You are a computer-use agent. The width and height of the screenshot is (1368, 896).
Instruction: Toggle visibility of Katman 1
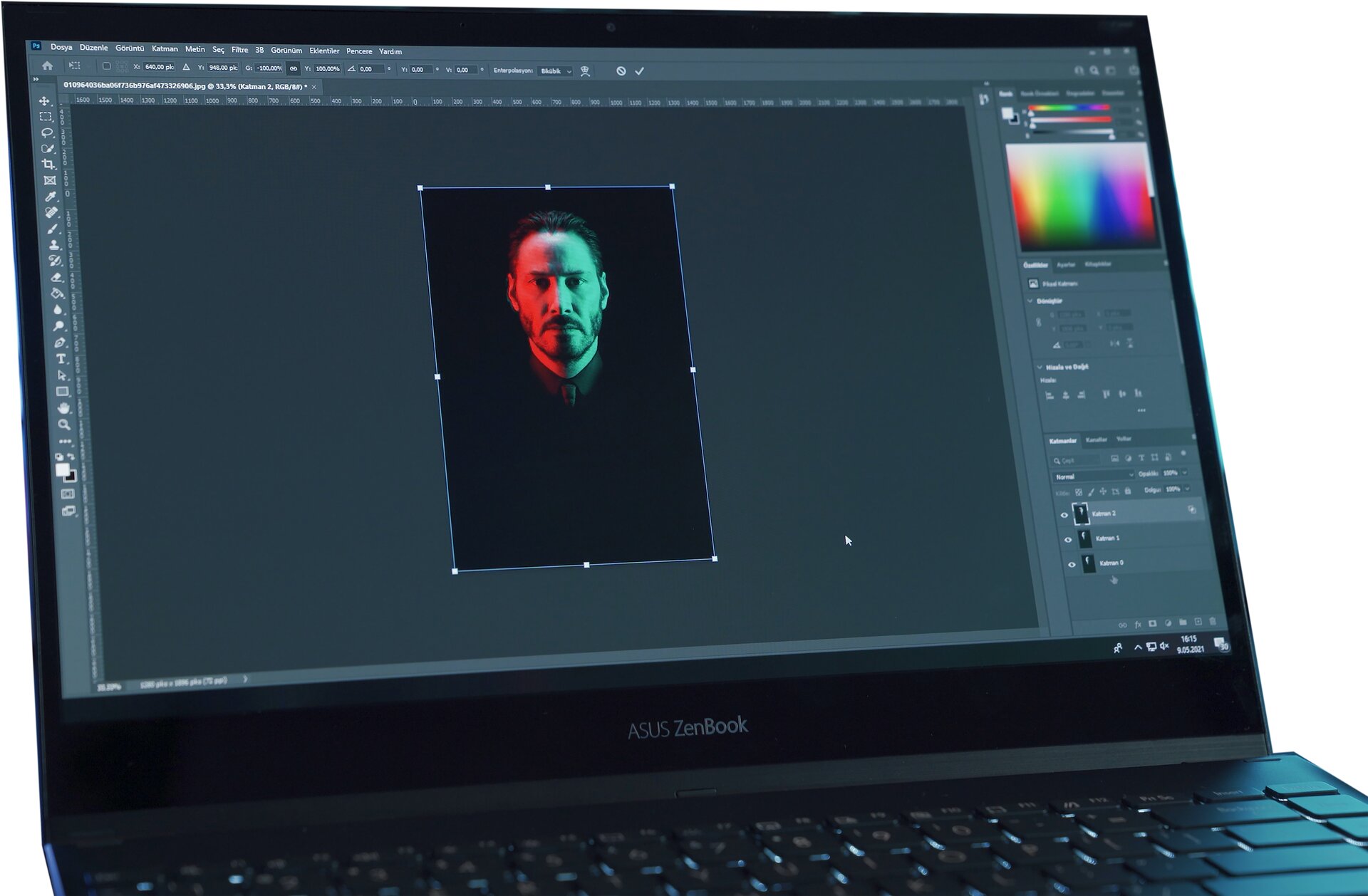coord(1069,540)
